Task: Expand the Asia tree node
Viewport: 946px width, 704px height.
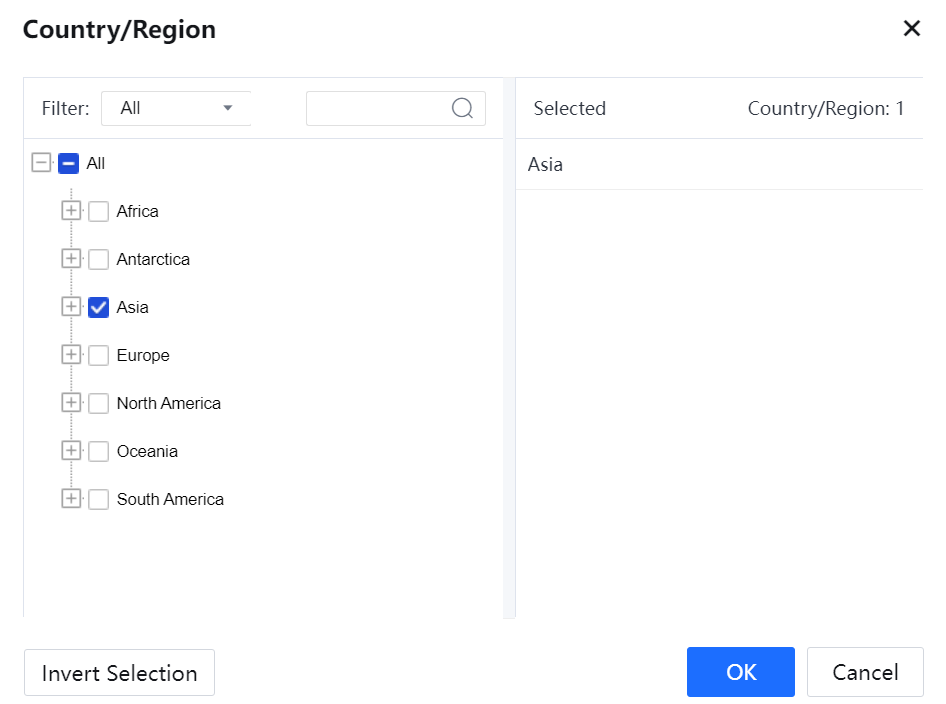Action: tap(71, 307)
